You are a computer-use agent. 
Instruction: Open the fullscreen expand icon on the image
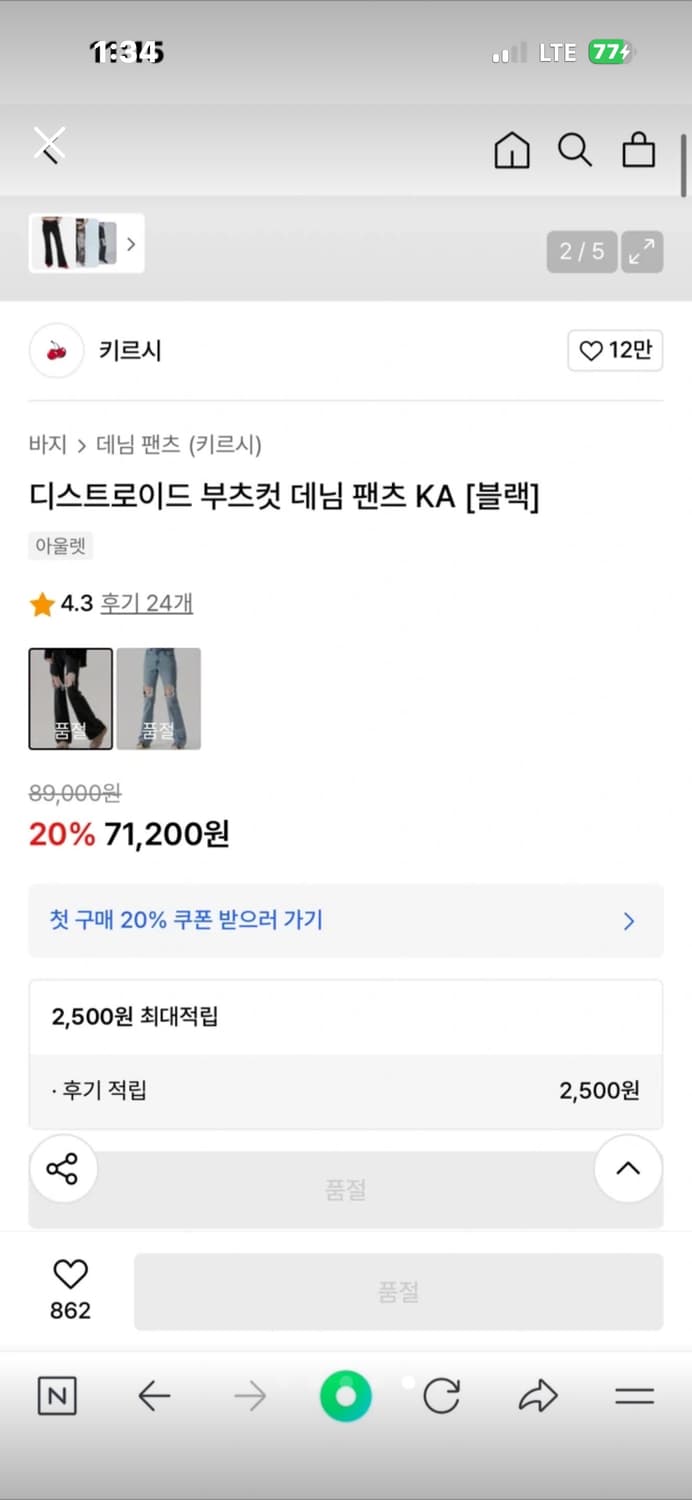[641, 252]
